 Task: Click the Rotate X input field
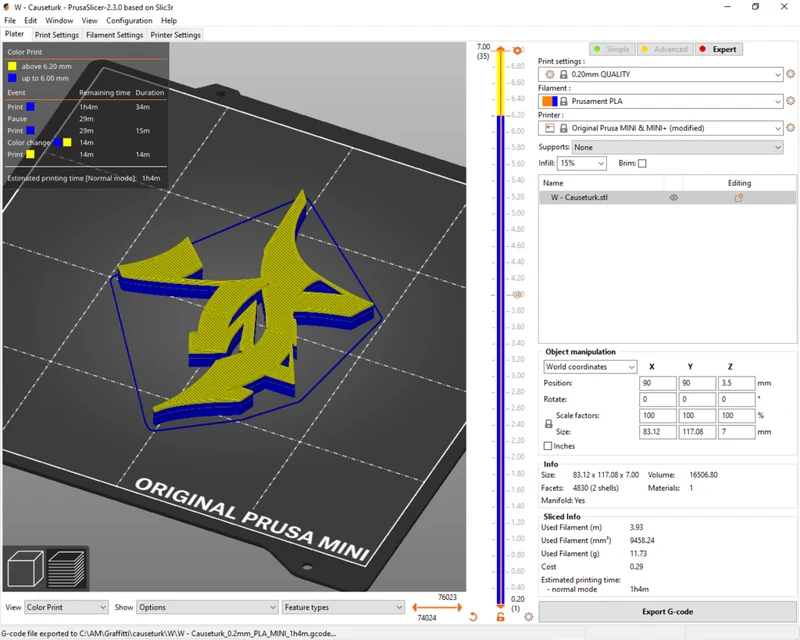coord(658,399)
